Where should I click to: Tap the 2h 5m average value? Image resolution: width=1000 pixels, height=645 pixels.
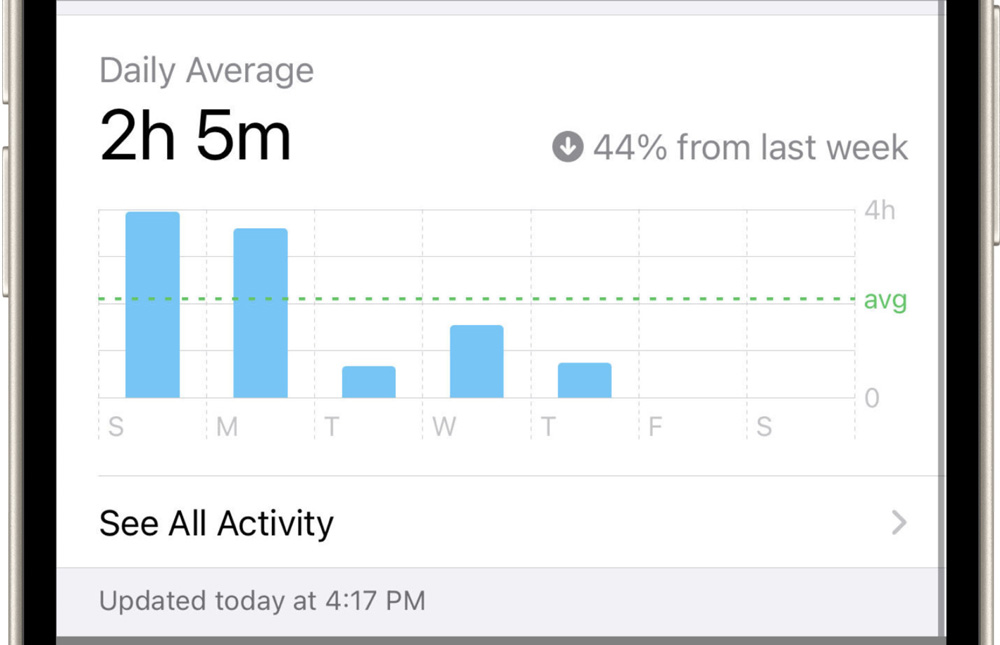click(x=195, y=137)
